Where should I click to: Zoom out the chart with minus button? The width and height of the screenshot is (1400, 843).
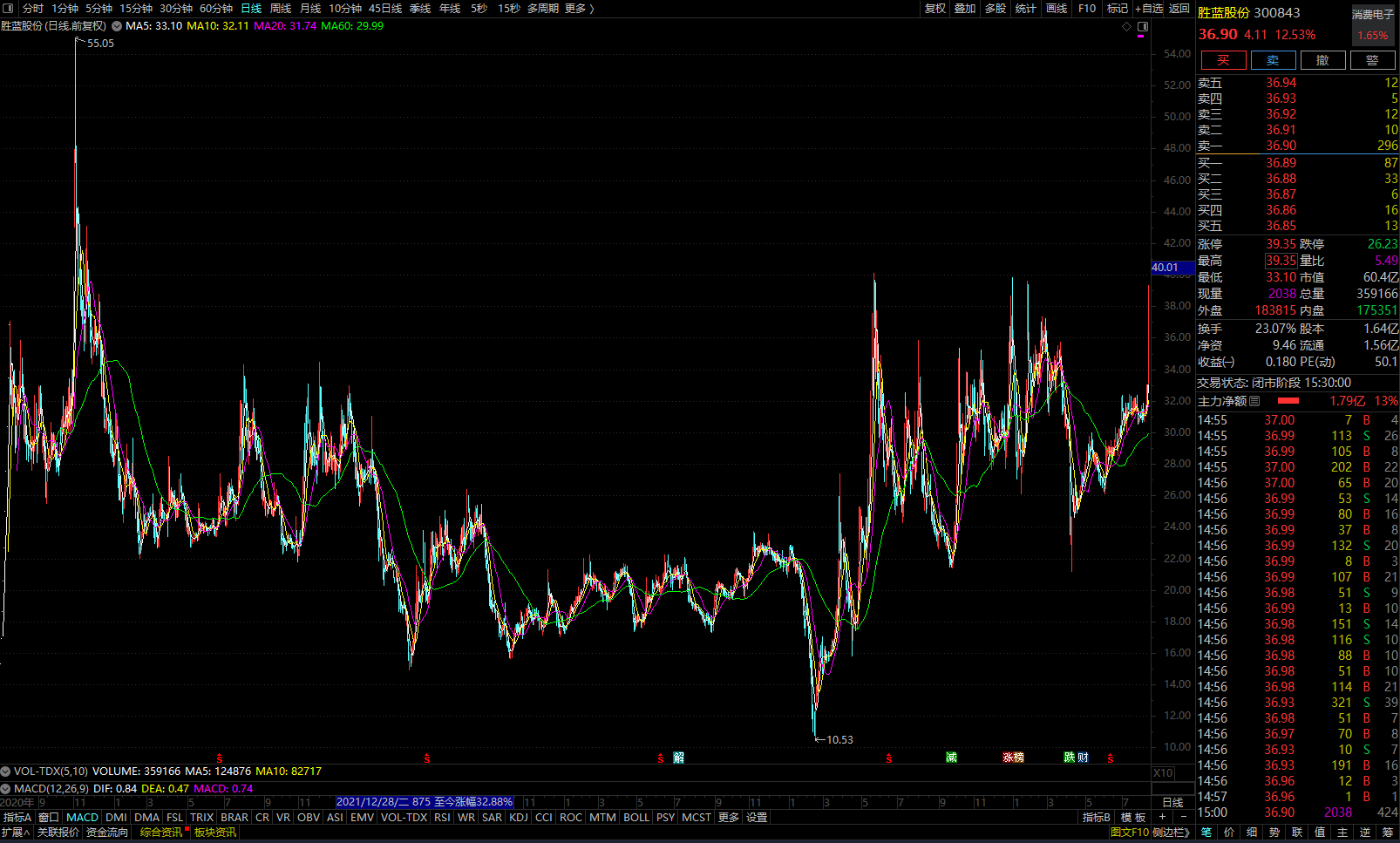[1183, 818]
